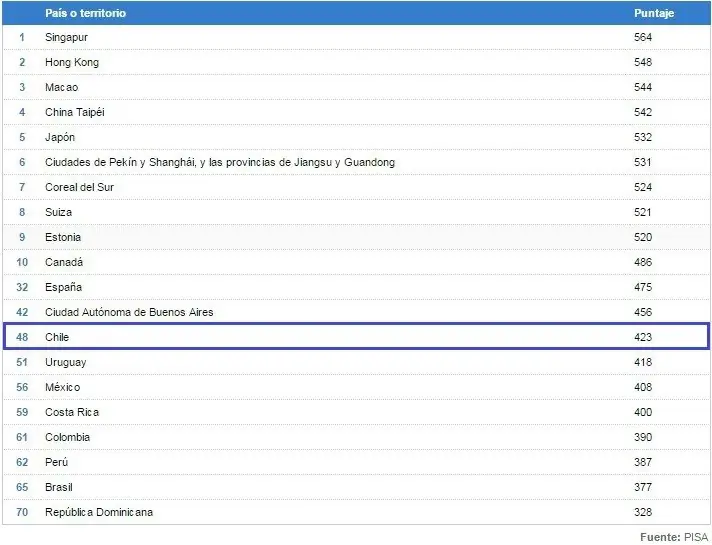Click República Dominicana's score 328

coord(643,512)
